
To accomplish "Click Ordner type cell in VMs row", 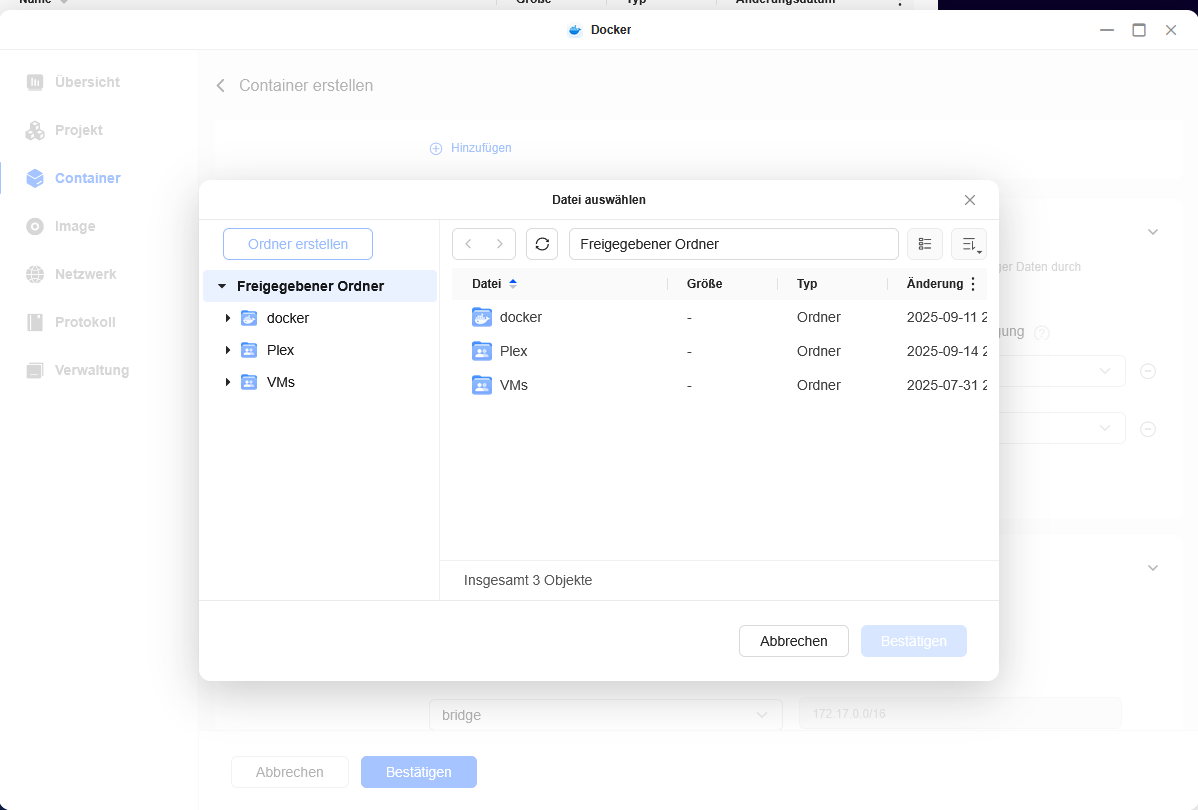I will [818, 385].
